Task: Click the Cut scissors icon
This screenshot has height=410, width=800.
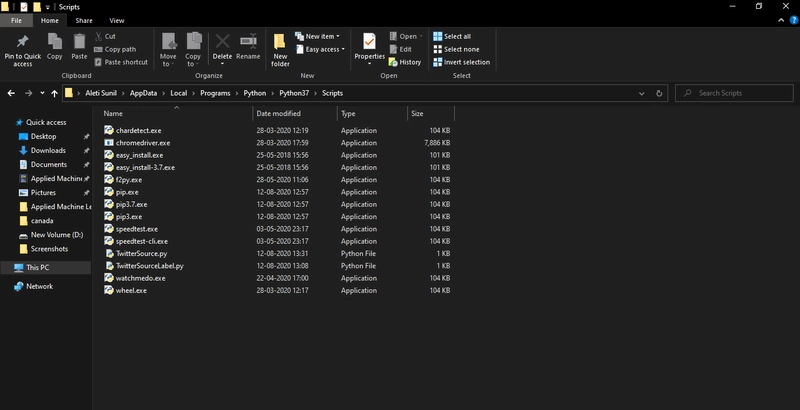Action: (x=98, y=36)
